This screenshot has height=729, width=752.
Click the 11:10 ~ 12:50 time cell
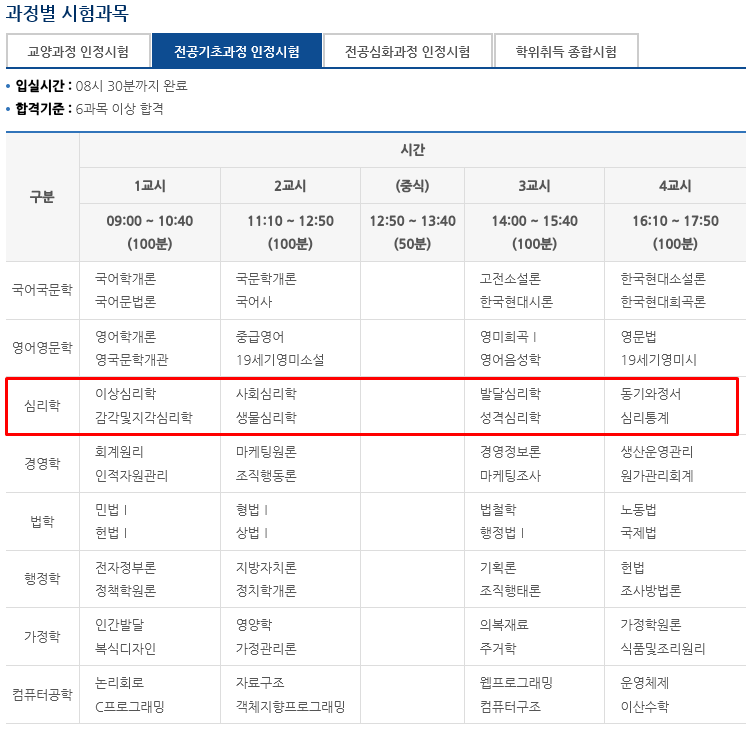click(290, 232)
